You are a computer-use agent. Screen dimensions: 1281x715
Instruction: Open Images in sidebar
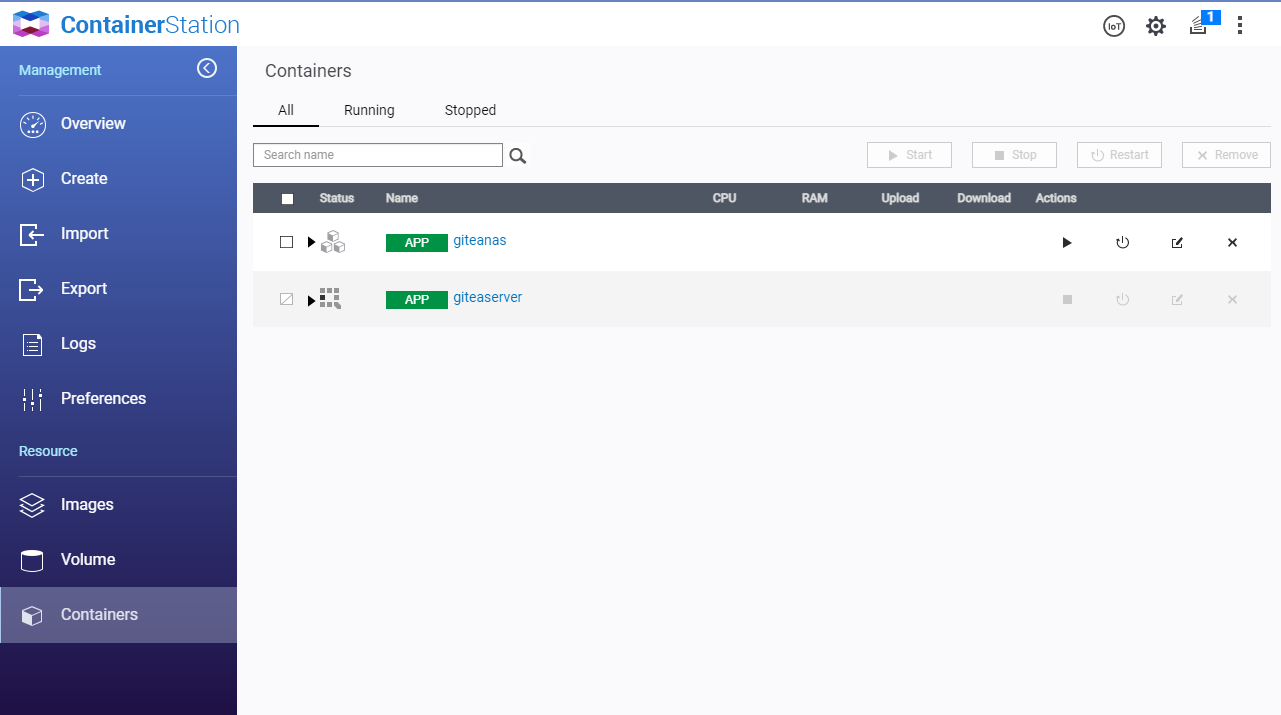(118, 505)
